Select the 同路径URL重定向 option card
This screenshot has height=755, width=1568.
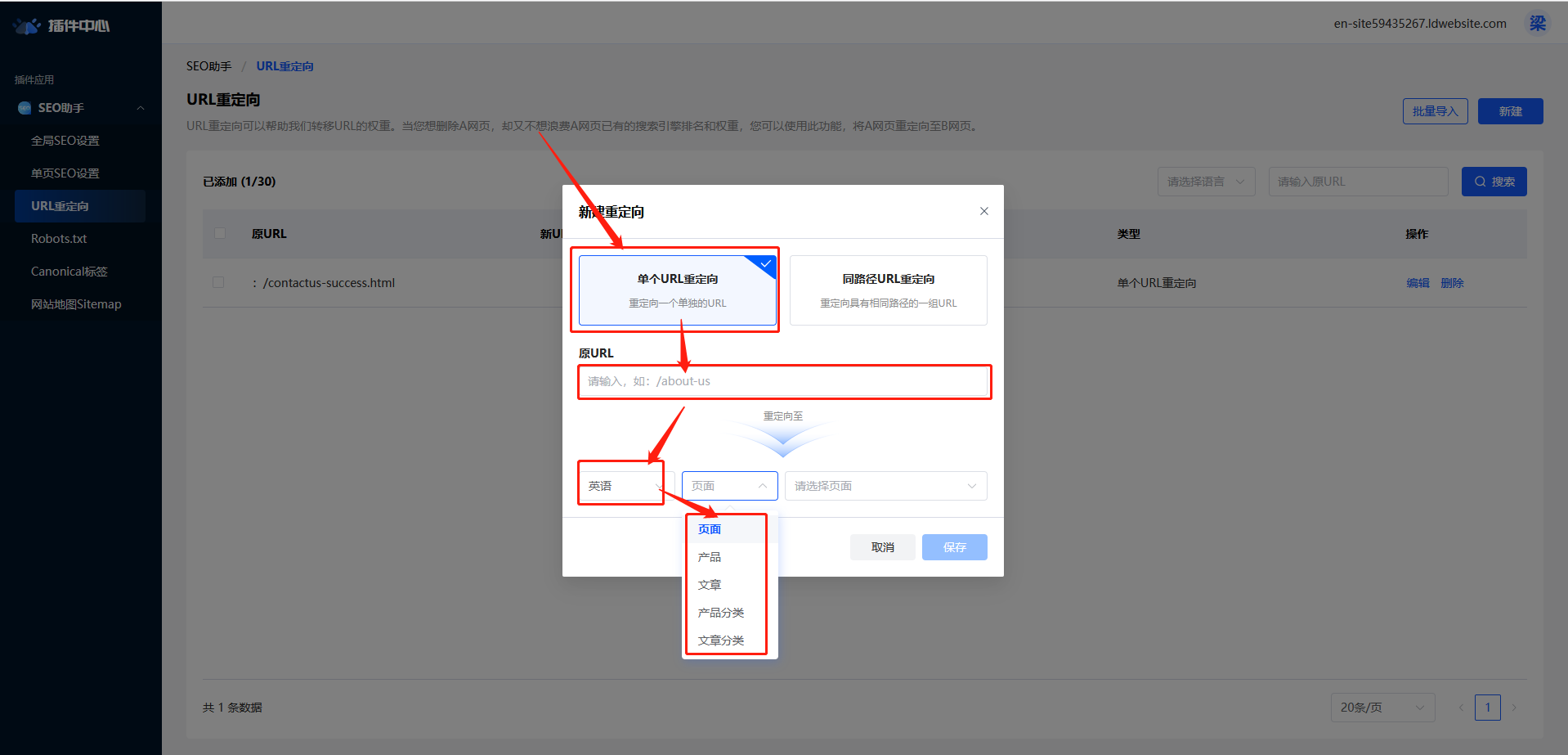point(888,290)
